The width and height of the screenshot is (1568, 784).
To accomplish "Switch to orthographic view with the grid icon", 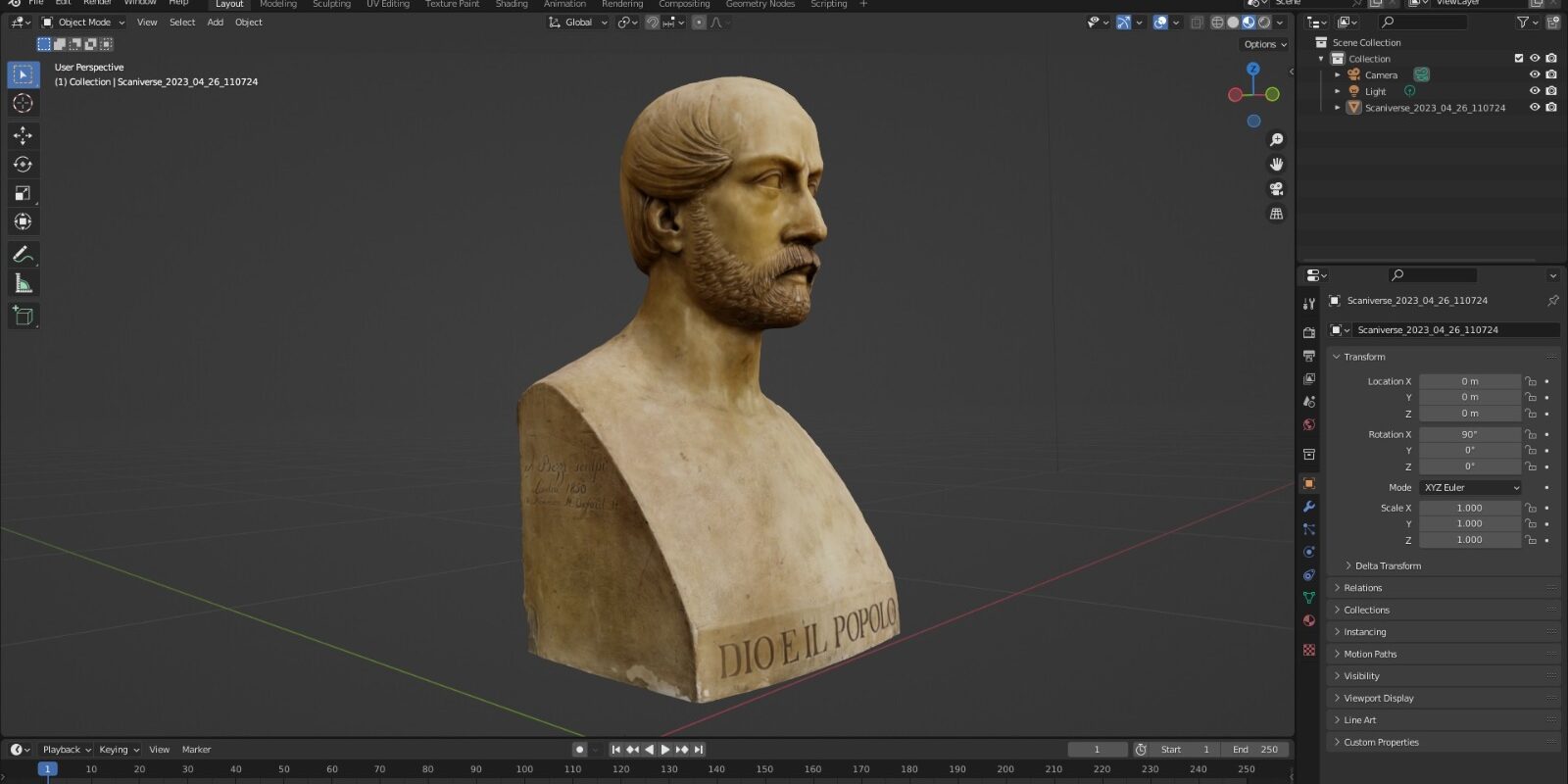I will [x=1276, y=213].
